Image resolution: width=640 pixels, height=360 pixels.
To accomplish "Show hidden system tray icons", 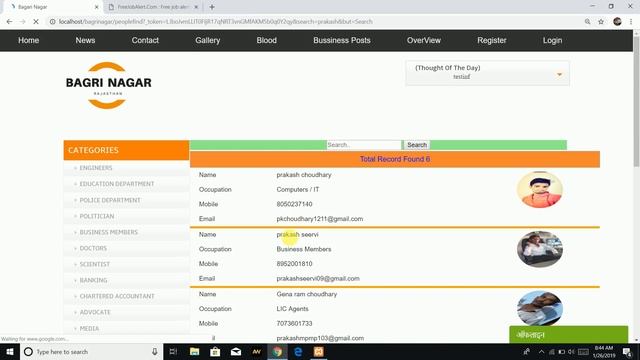I will 541,351.
